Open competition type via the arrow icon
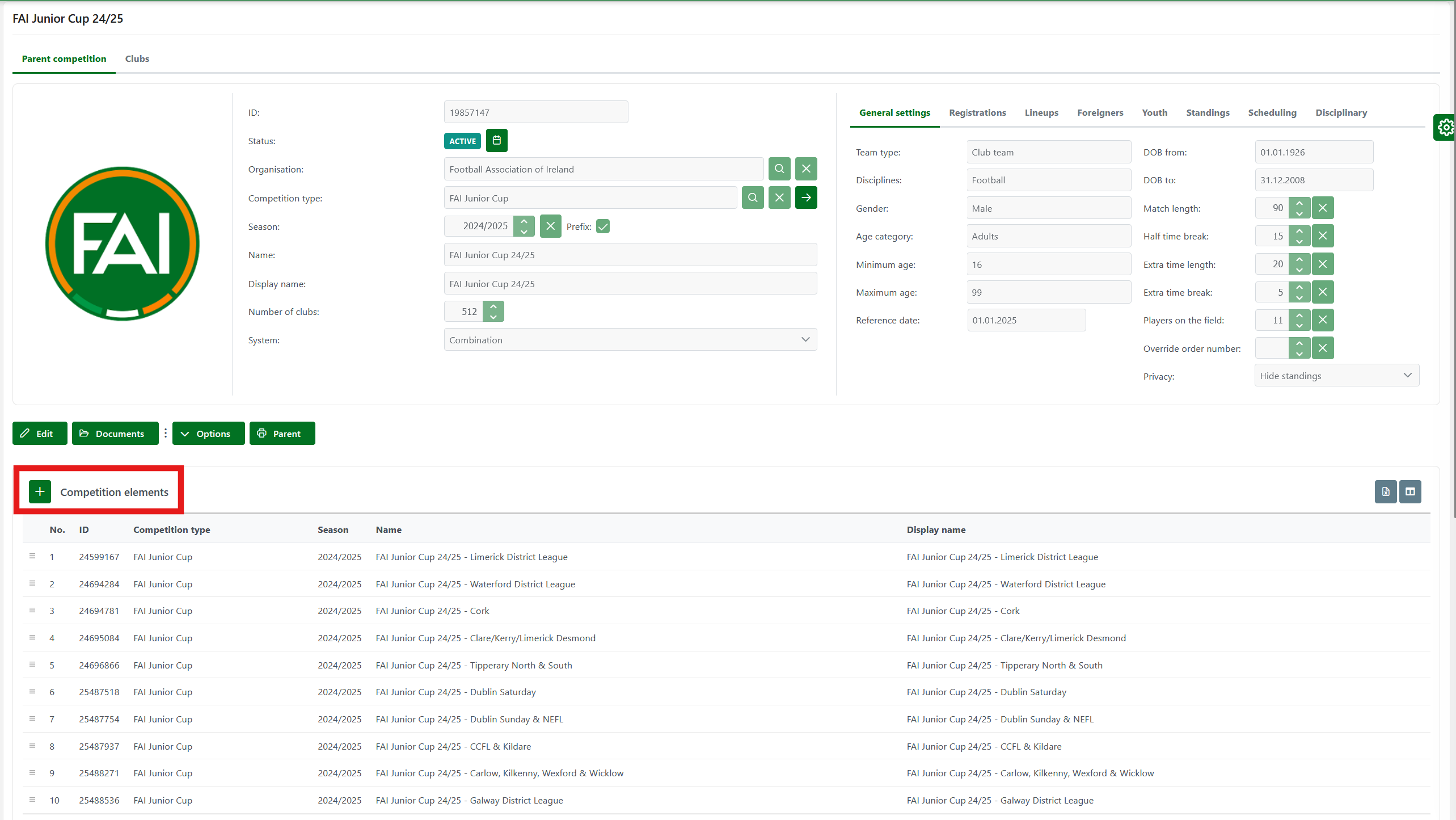The width and height of the screenshot is (1456, 820). (806, 198)
